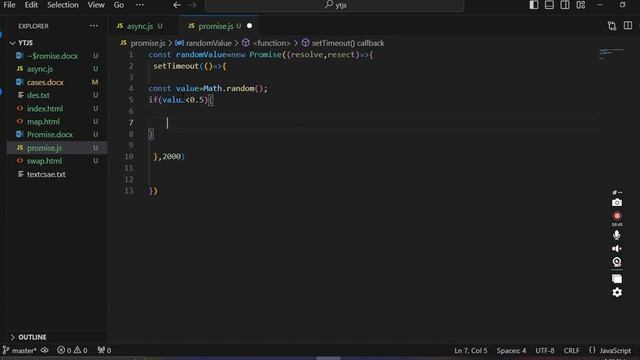Click line number 7 in the gutter
This screenshot has width=640, height=360.
pyautogui.click(x=131, y=122)
